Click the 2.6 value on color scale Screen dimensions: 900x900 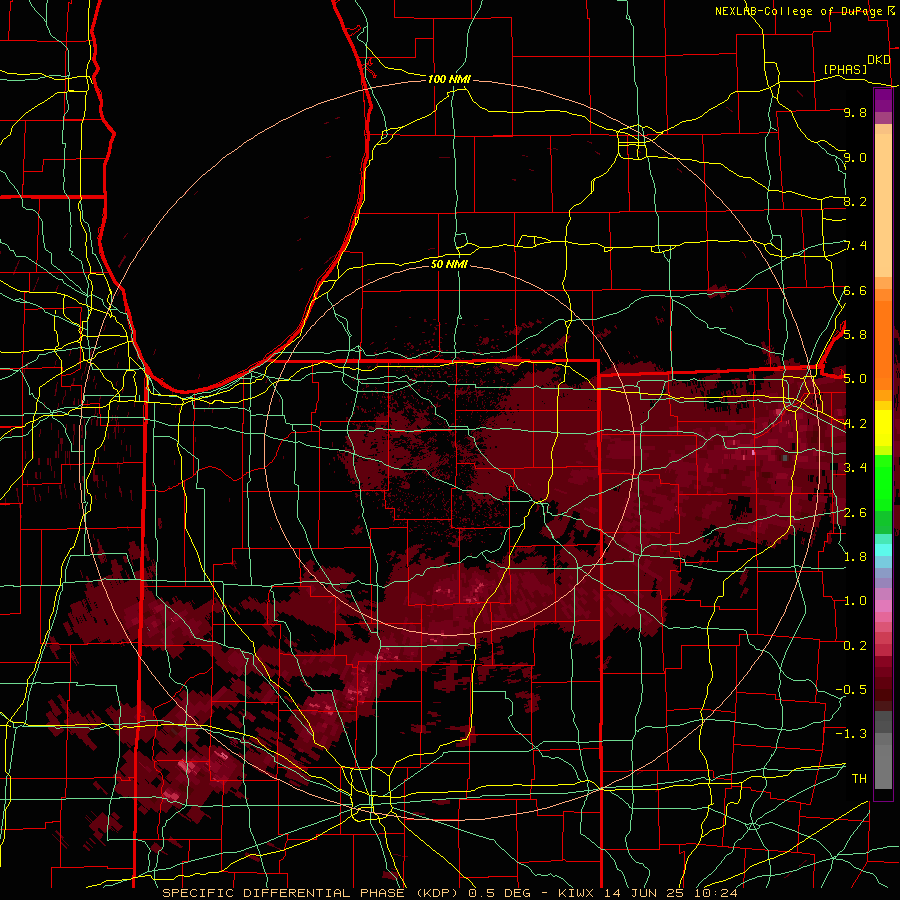[x=855, y=512]
